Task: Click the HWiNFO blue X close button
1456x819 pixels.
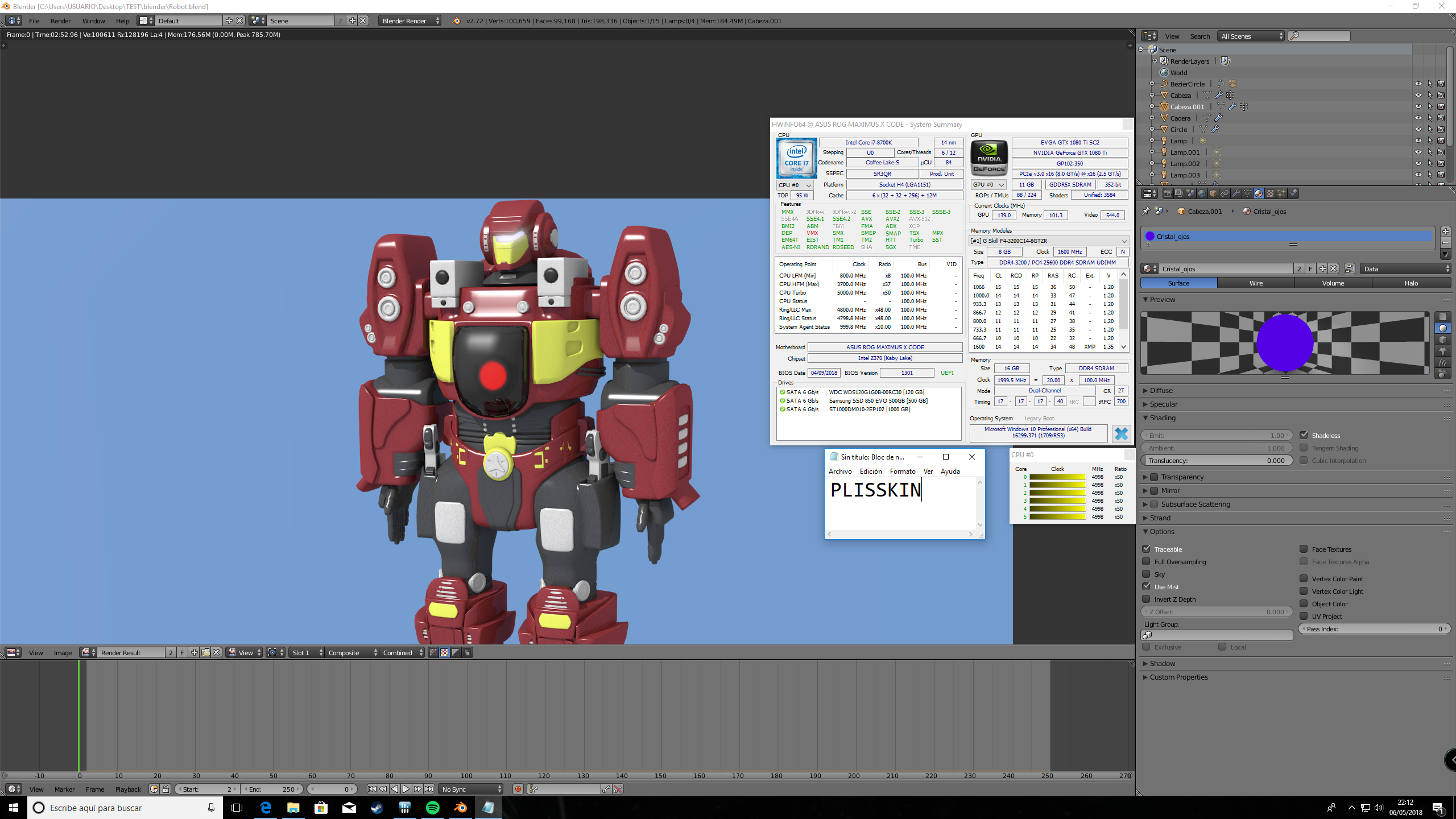Action: 1121,433
